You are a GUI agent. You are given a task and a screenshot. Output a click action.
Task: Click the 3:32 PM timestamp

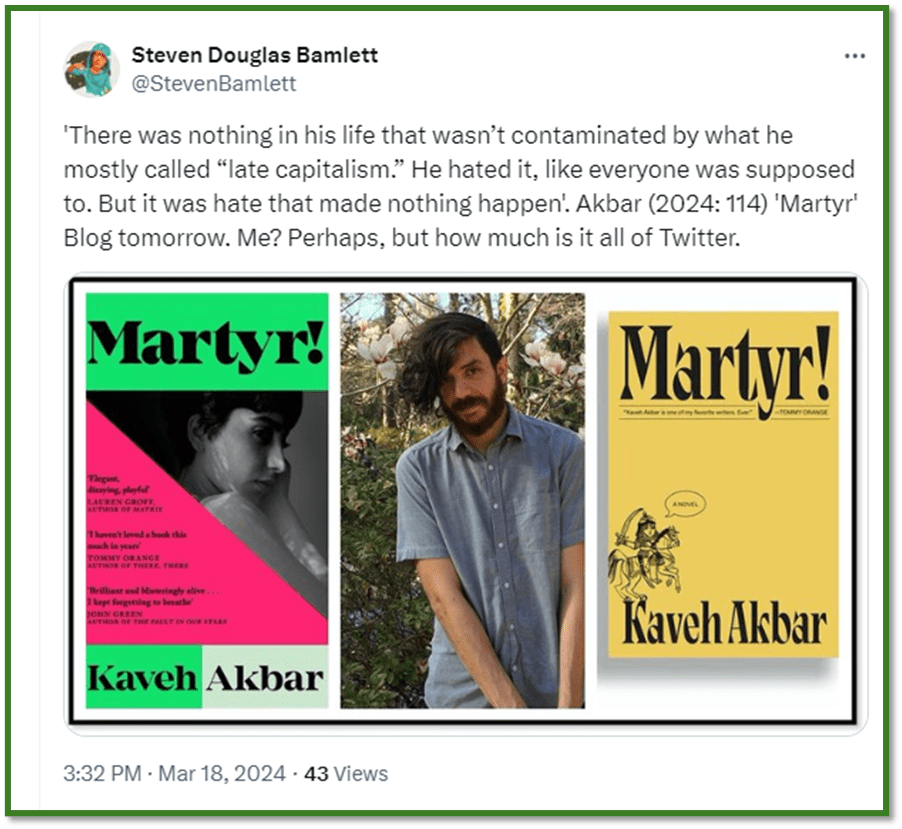click(102, 773)
